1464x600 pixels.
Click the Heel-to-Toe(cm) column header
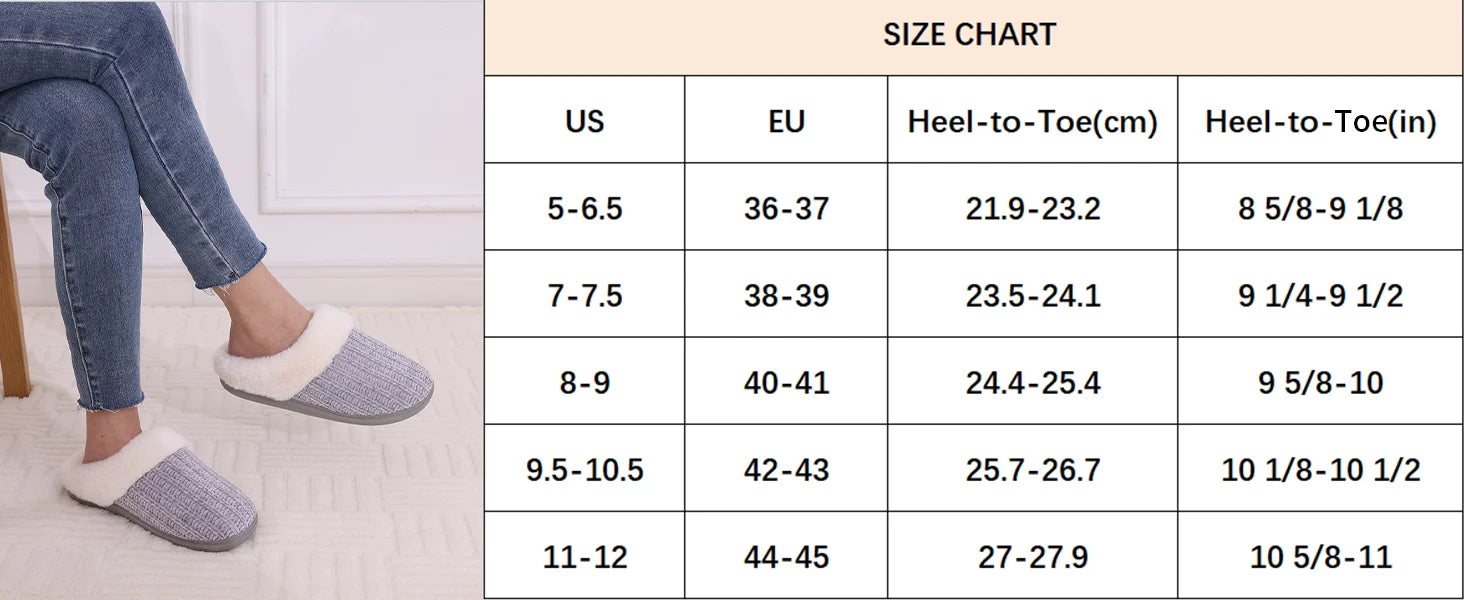(x=1032, y=120)
